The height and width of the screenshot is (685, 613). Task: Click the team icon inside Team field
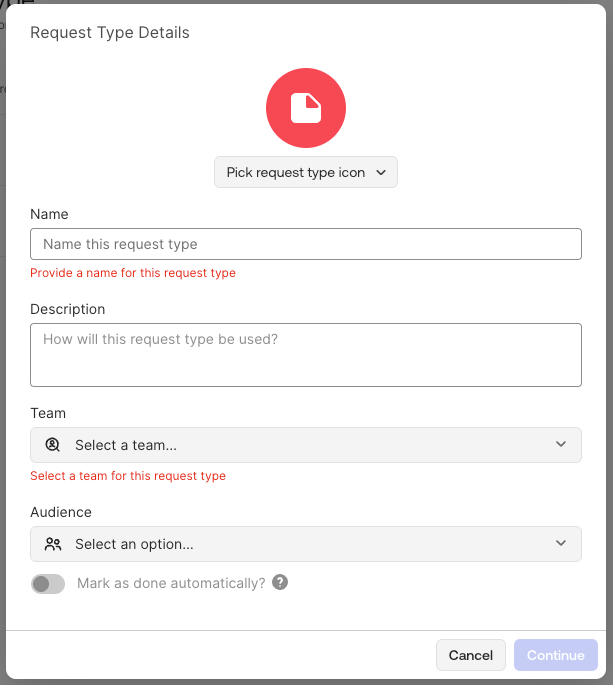(53, 445)
